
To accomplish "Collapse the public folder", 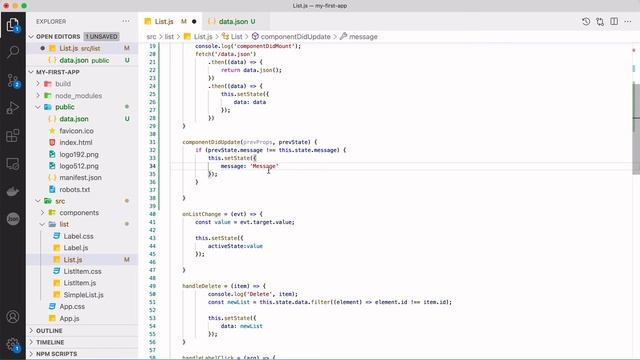I will [64, 107].
